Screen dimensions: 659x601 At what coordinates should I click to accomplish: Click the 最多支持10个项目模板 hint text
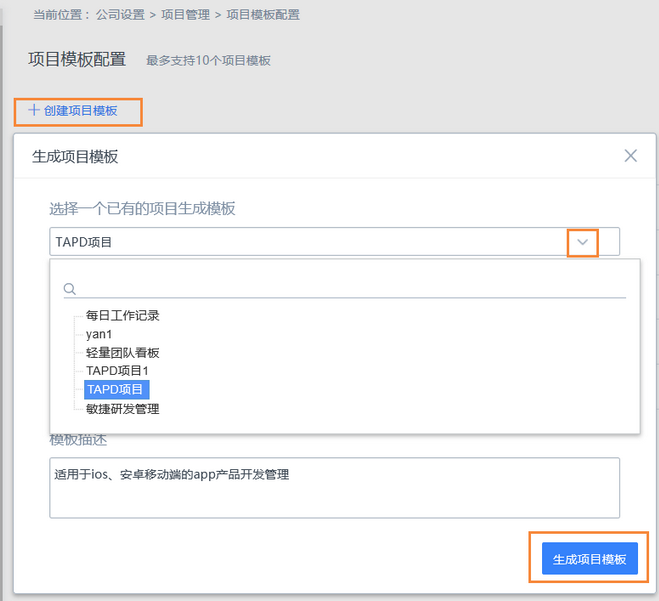(x=208, y=61)
